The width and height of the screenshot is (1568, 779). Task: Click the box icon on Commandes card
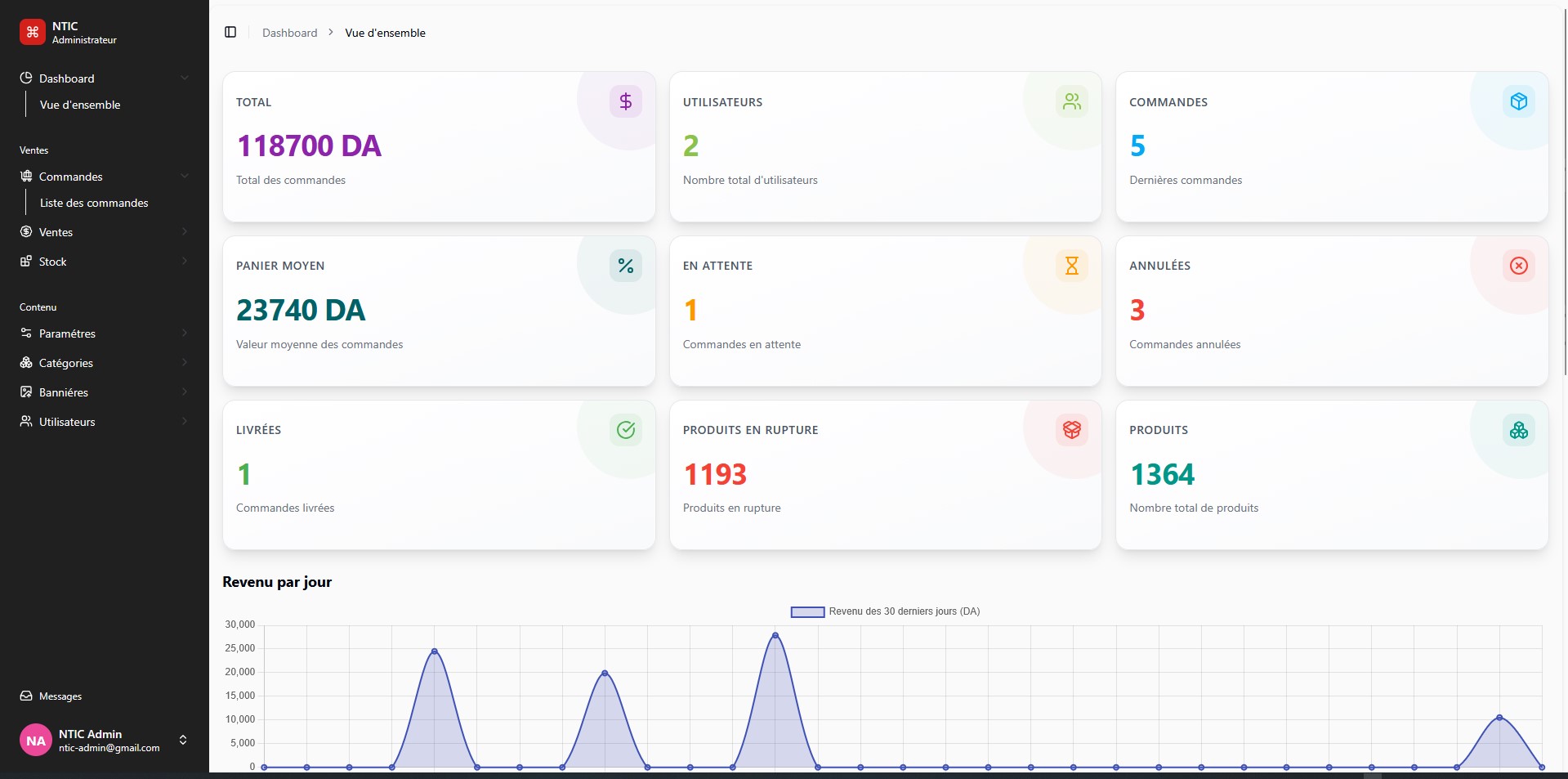[x=1518, y=101]
